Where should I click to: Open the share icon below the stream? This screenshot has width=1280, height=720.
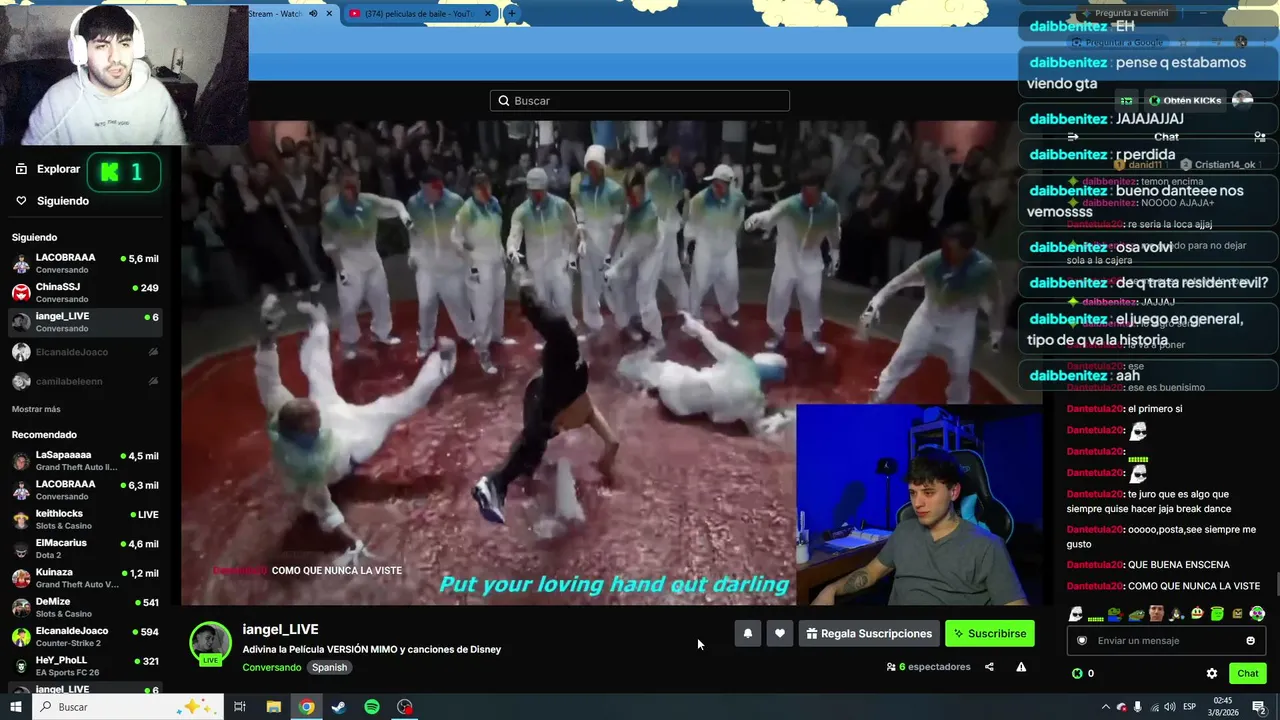(x=989, y=667)
